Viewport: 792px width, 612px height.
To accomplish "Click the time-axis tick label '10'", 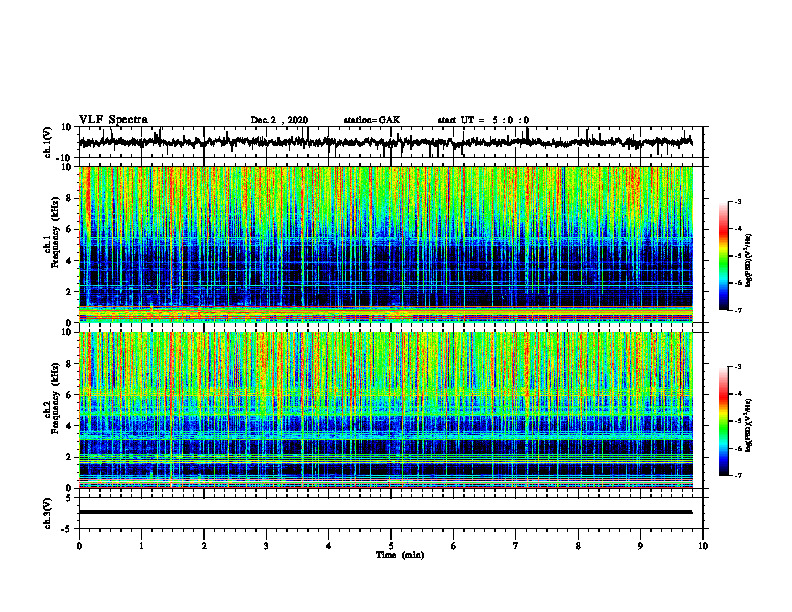I will (x=703, y=546).
